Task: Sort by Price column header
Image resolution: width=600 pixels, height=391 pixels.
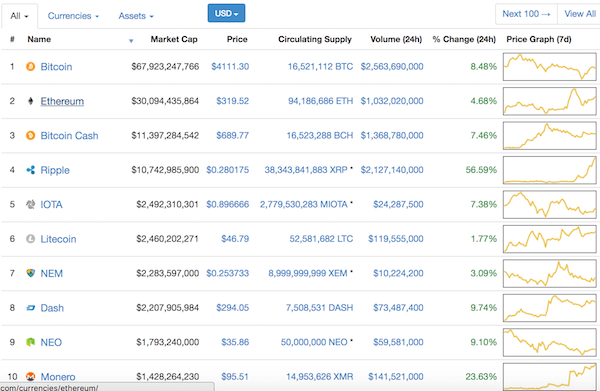Action: click(x=237, y=39)
